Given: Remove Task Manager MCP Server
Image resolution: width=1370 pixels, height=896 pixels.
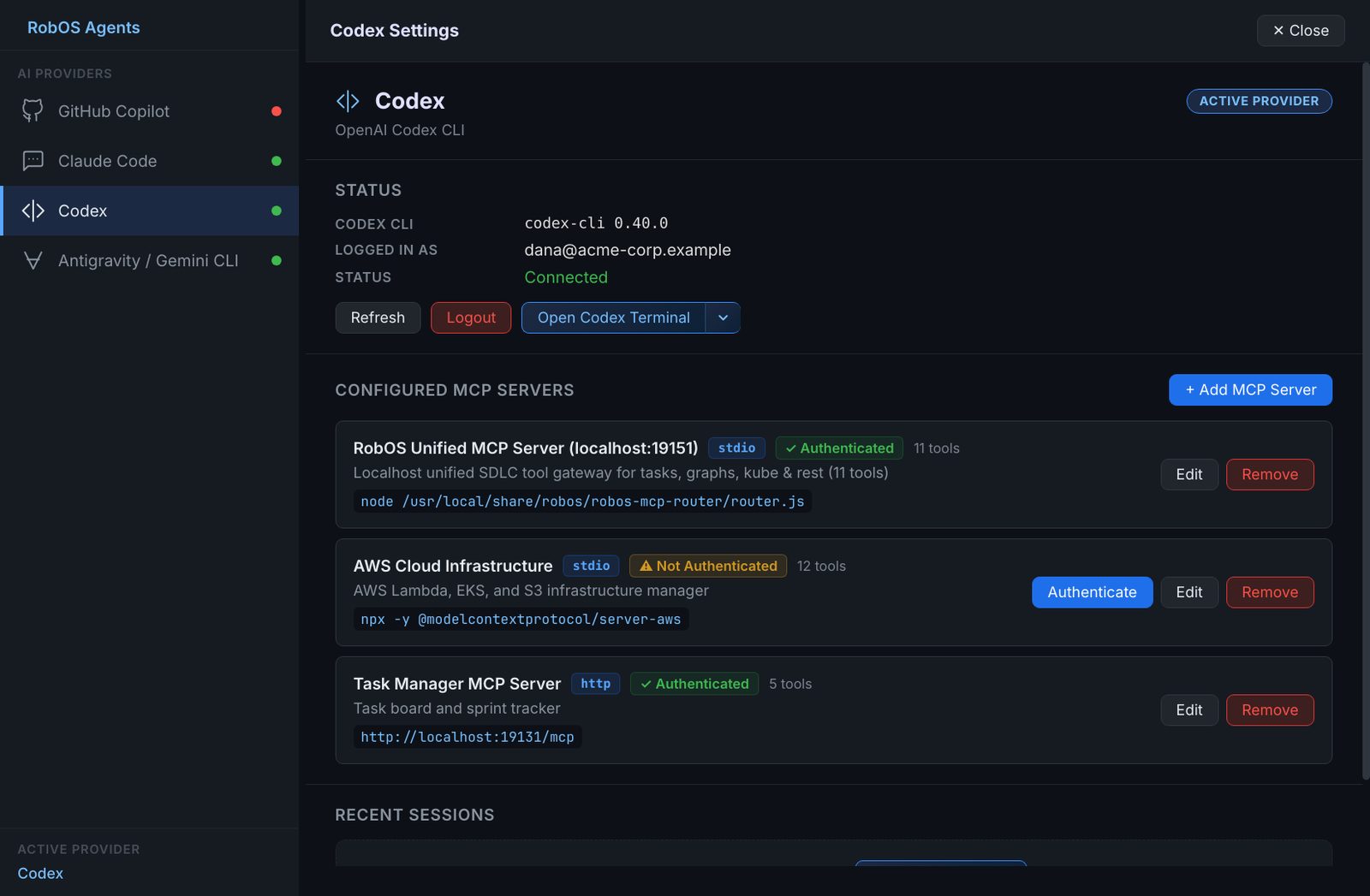Looking at the screenshot, I should [1270, 709].
